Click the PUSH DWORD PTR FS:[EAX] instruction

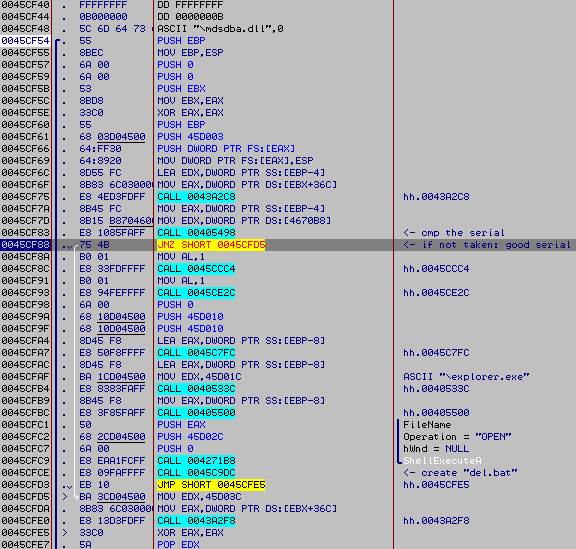(226, 149)
